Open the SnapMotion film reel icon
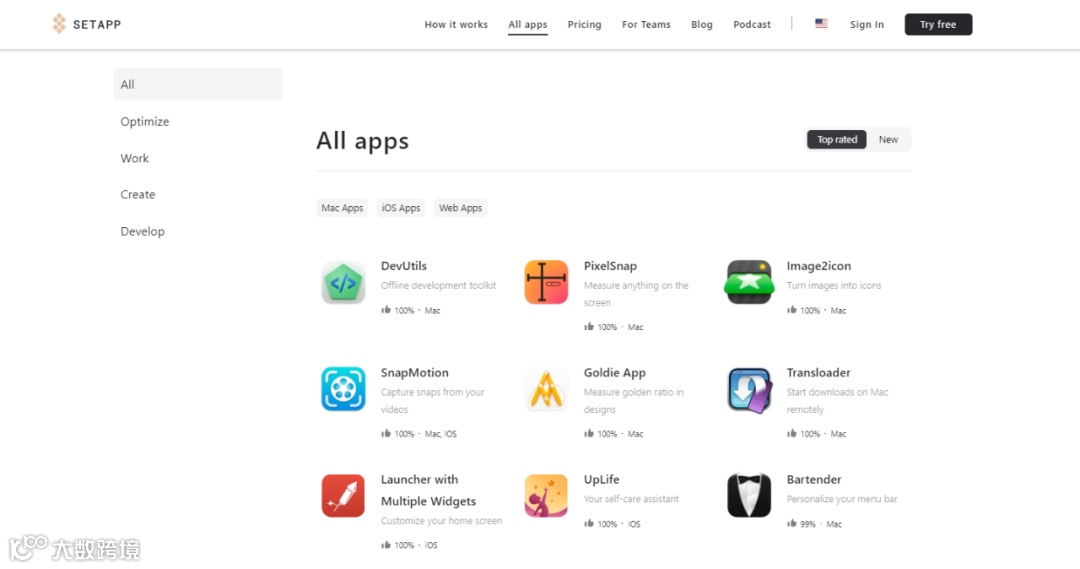The image size is (1080, 569). 343,389
